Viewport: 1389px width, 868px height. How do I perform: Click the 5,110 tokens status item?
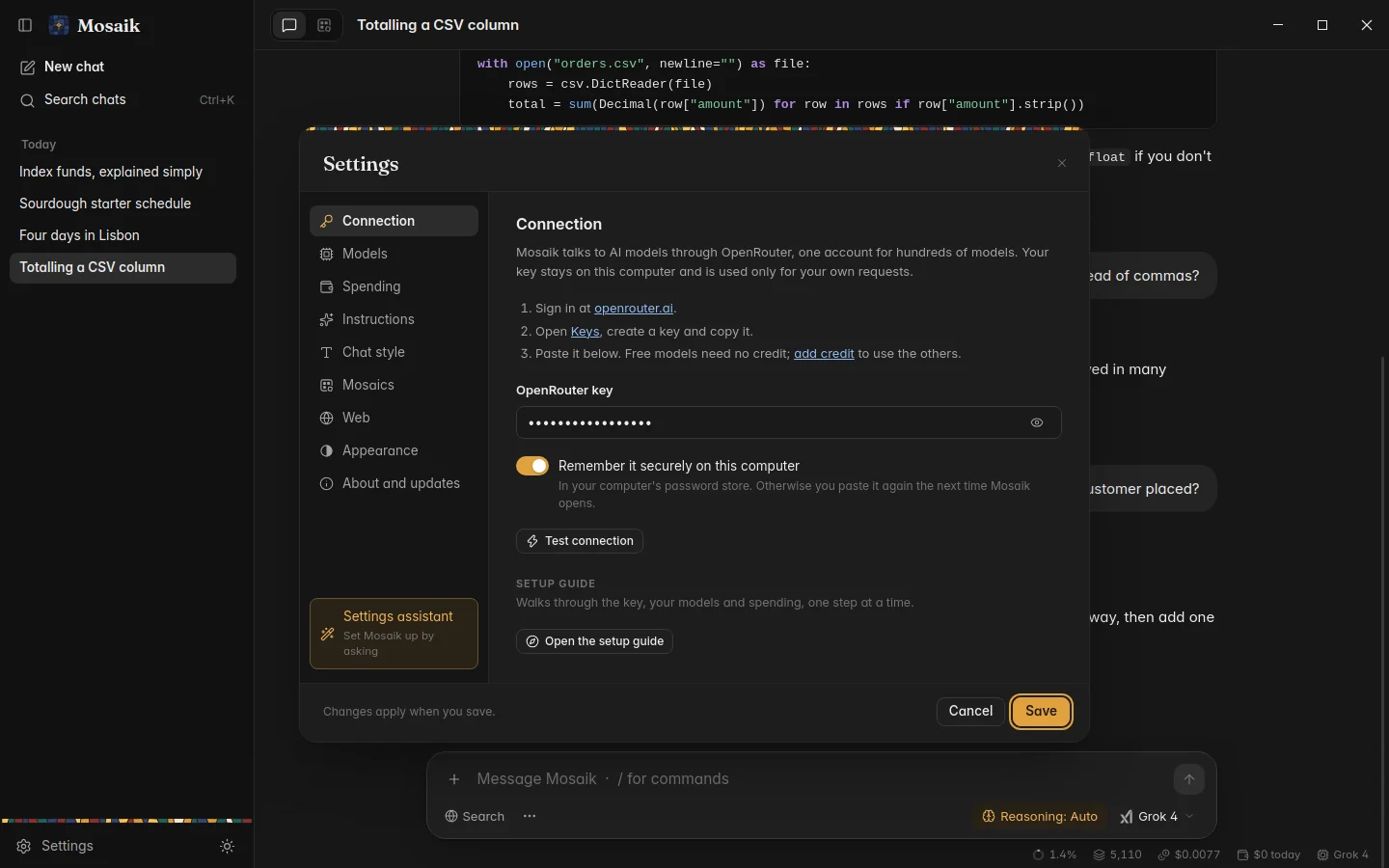click(1117, 854)
